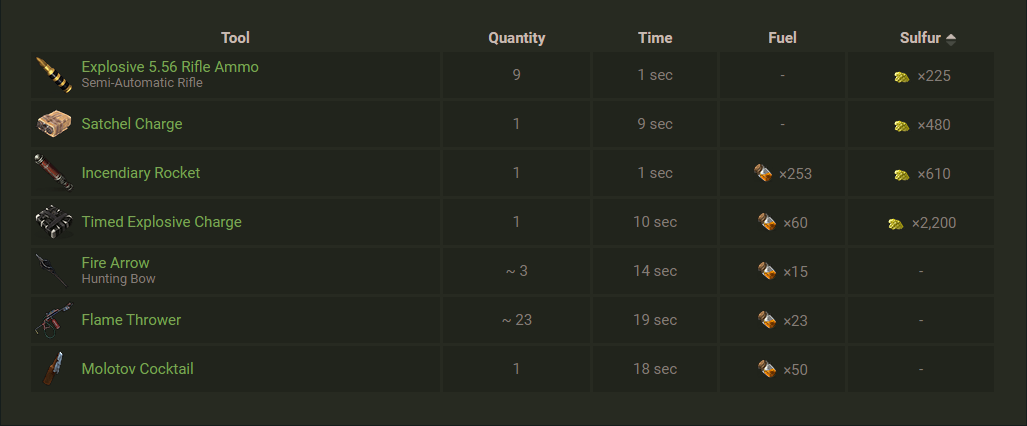Image resolution: width=1027 pixels, height=426 pixels.
Task: Click the Flame Thrower item icon
Action: point(53,320)
